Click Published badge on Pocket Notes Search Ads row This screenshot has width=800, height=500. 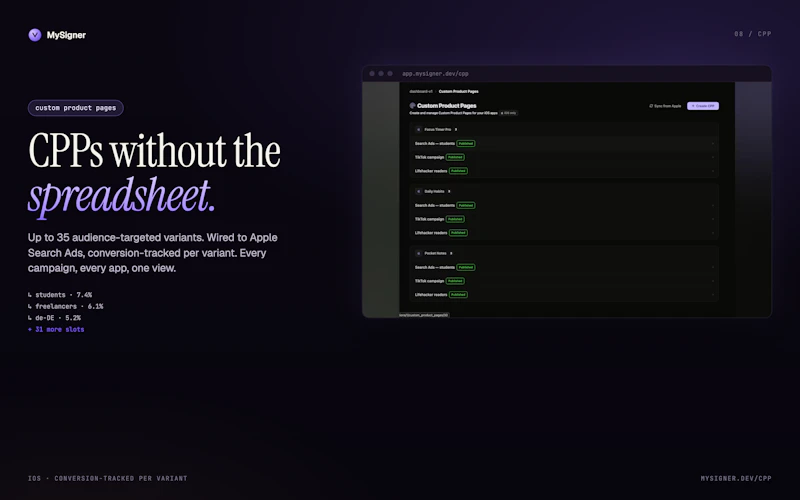466,267
